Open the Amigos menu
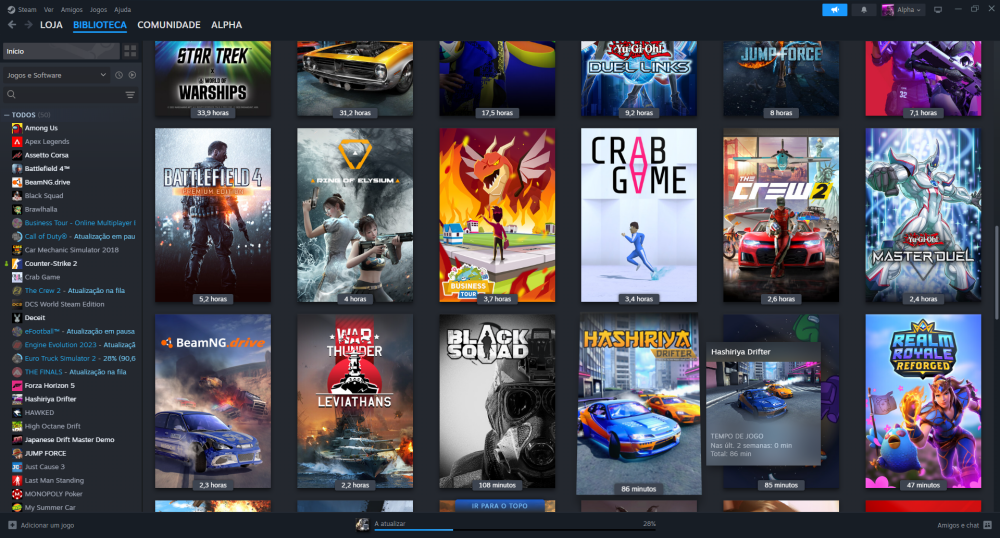Image resolution: width=1000 pixels, height=538 pixels. coord(70,9)
